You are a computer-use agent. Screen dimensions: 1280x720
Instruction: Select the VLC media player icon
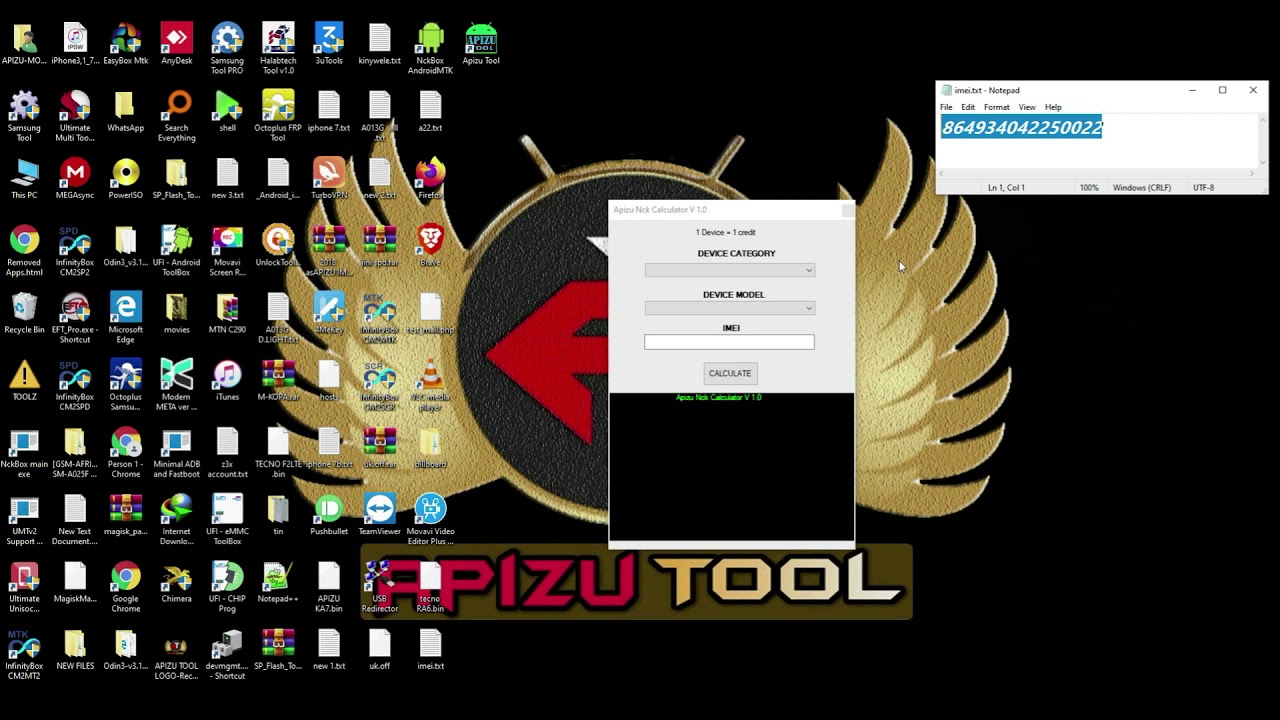[430, 386]
